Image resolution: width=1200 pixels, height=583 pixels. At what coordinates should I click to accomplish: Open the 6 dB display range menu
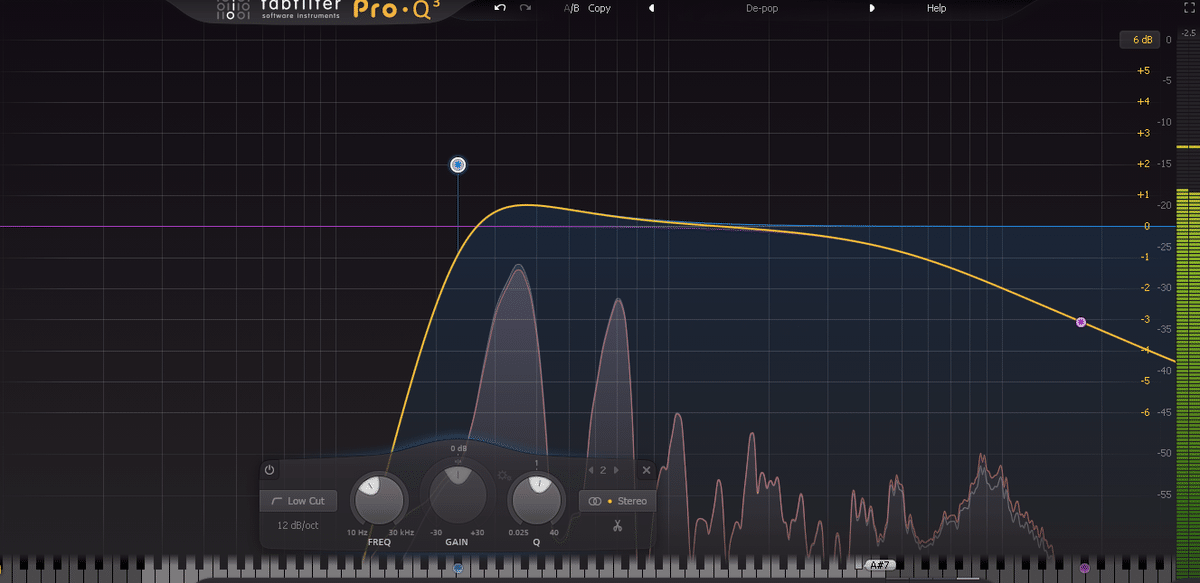tap(1140, 40)
